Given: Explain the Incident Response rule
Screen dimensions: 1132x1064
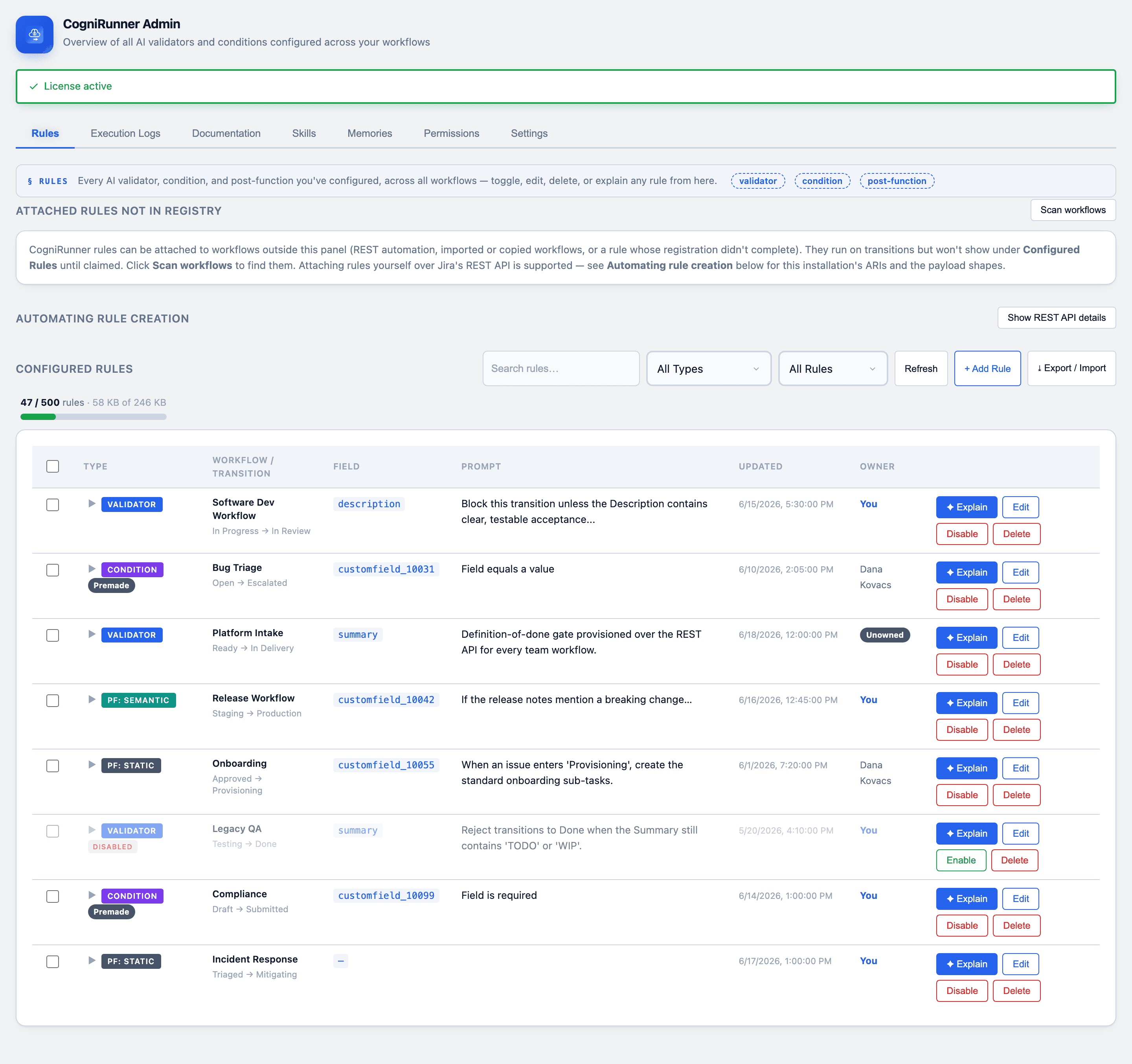Looking at the screenshot, I should click(x=966, y=964).
